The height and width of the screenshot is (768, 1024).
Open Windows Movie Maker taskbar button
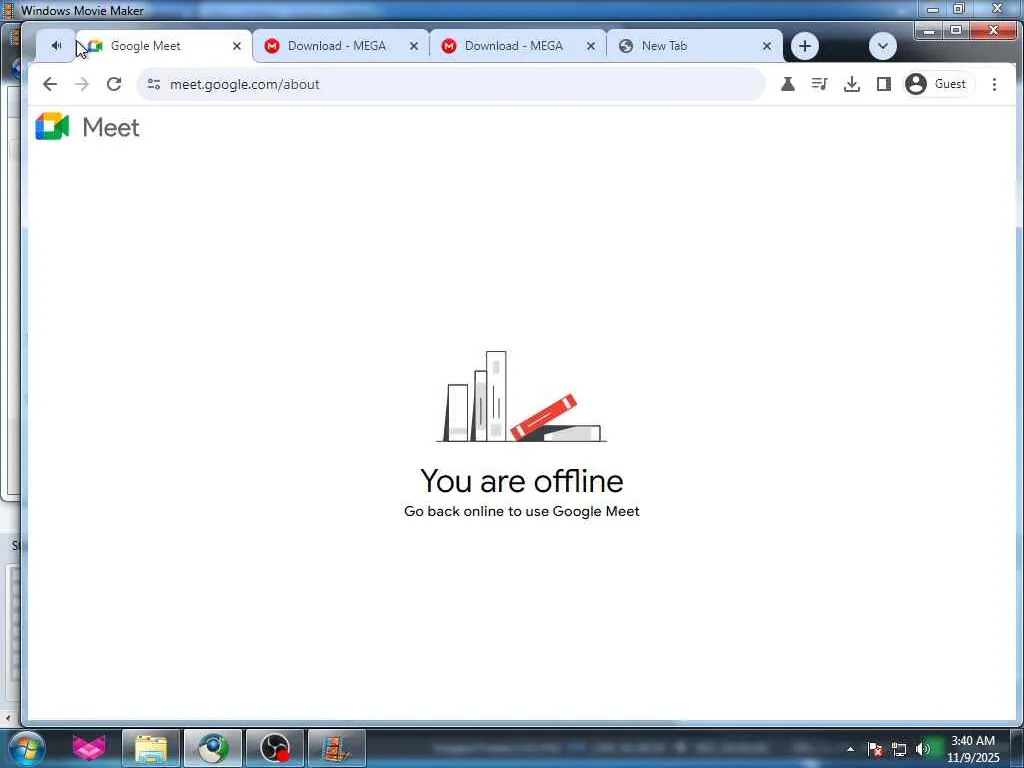coord(336,748)
